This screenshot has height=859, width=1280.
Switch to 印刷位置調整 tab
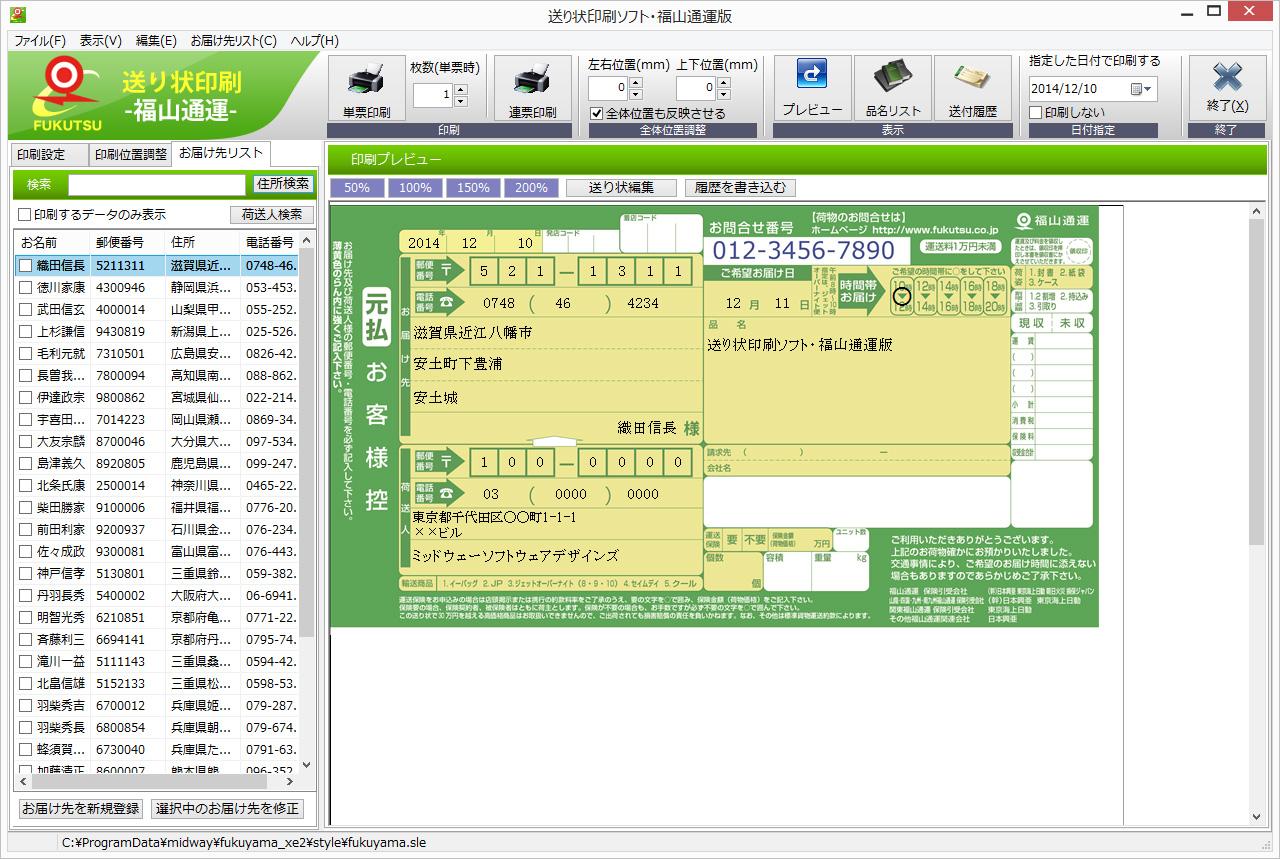point(131,155)
